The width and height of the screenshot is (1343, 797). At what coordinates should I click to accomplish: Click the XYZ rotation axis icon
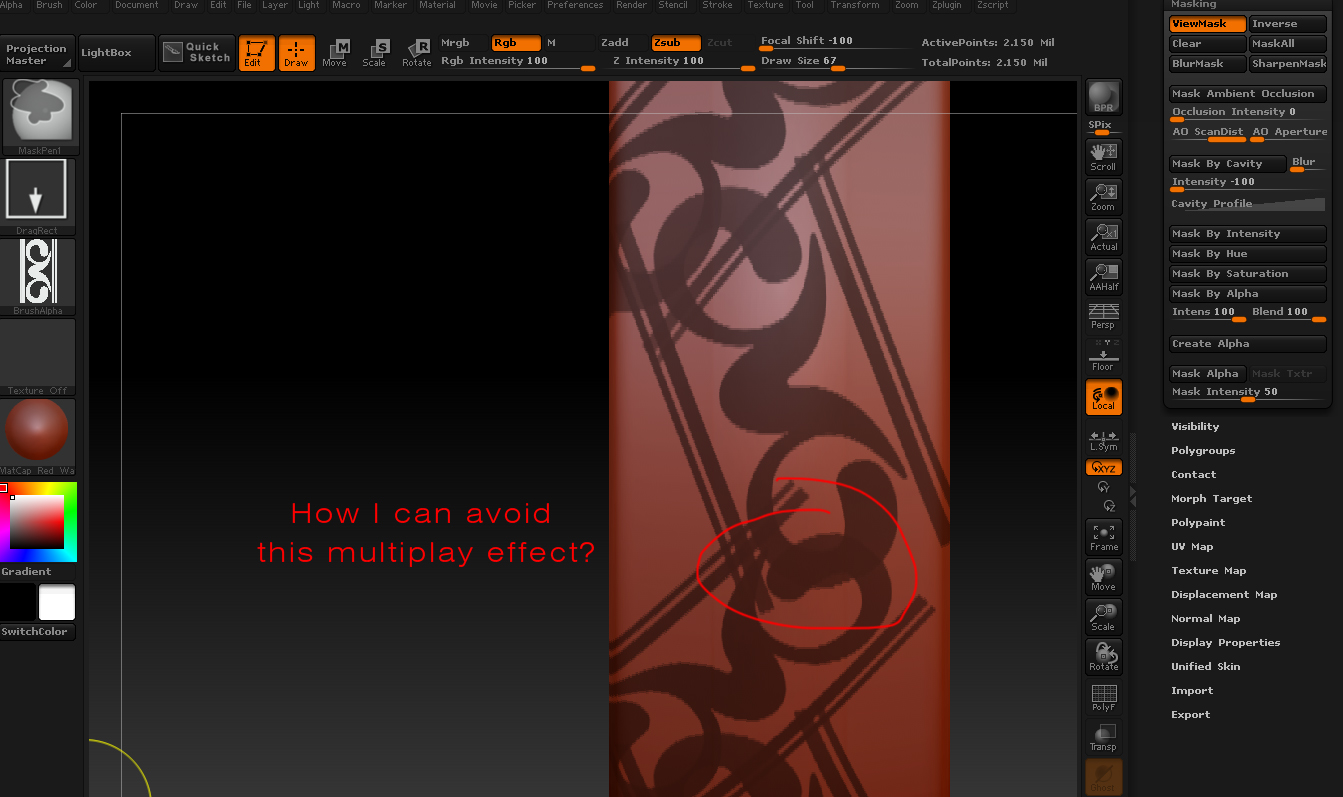(1104, 468)
